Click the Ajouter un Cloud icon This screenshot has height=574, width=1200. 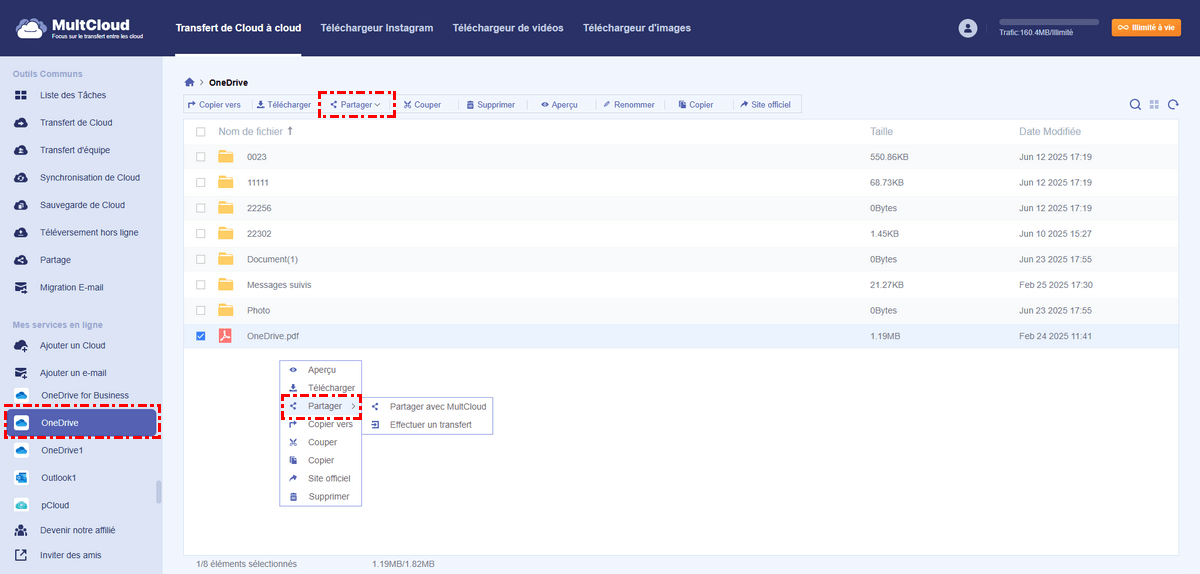(21, 345)
